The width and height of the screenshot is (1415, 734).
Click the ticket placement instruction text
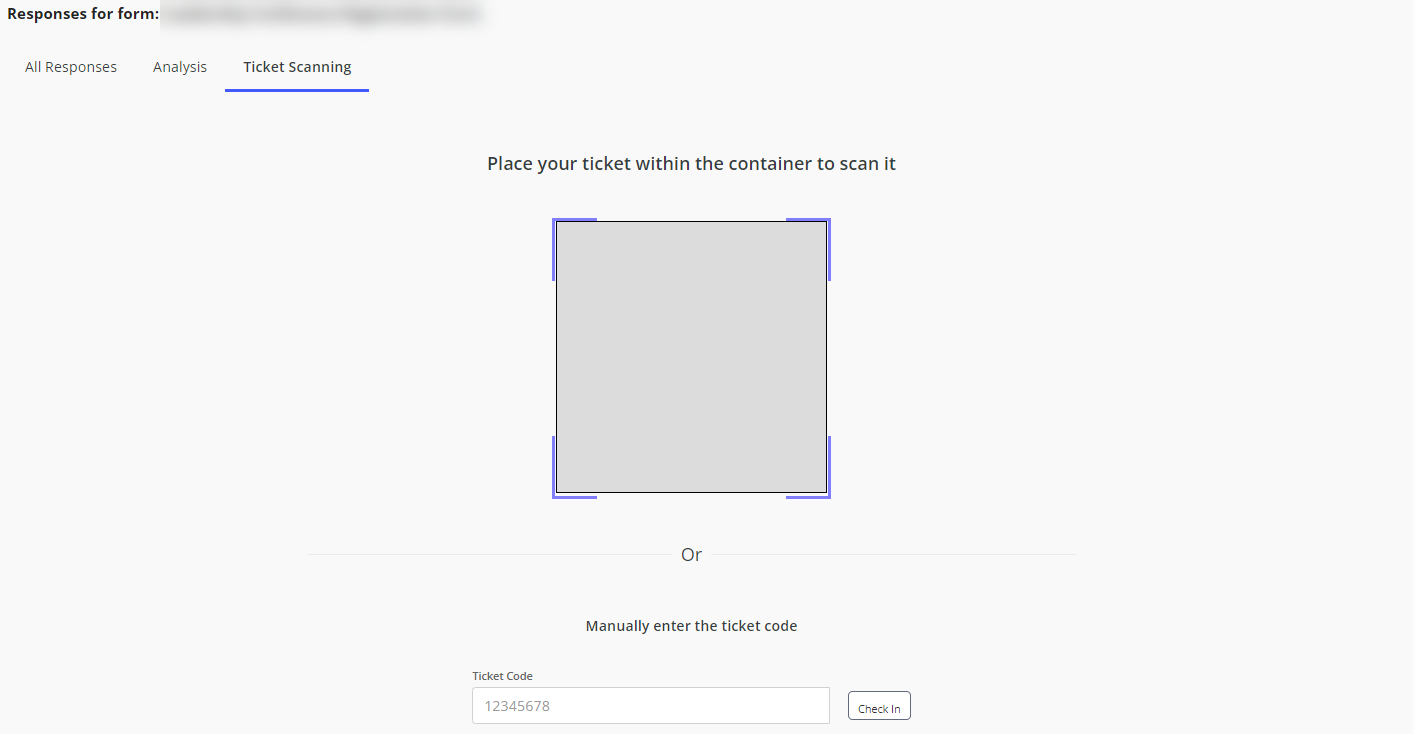pyautogui.click(x=691, y=163)
